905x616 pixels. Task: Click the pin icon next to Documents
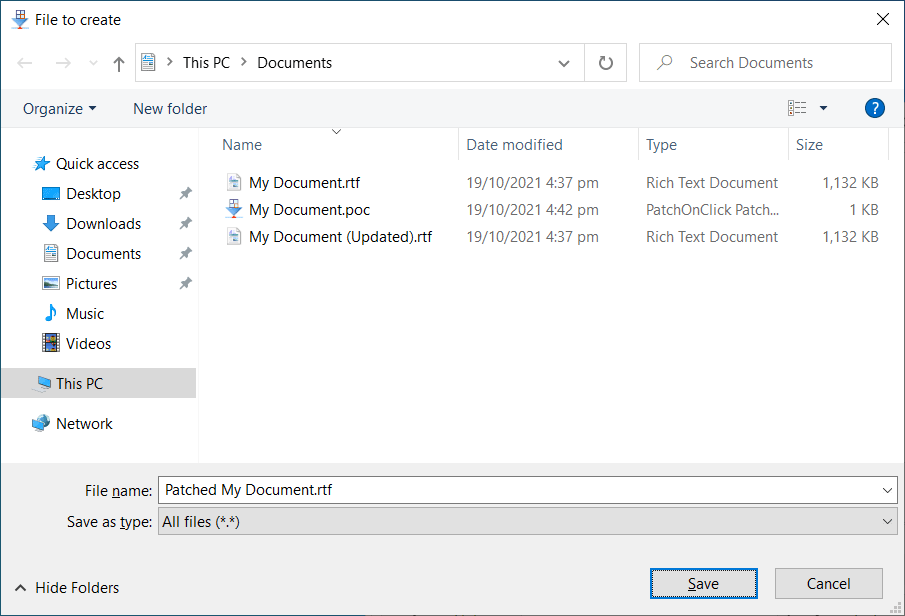pyautogui.click(x=185, y=253)
